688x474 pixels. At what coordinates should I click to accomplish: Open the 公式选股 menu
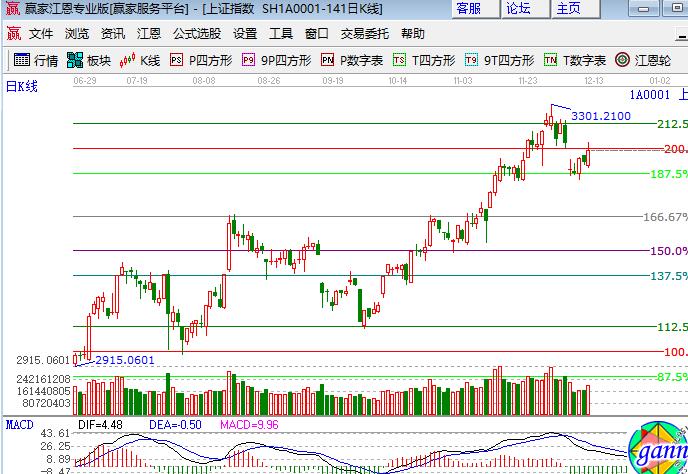point(197,33)
